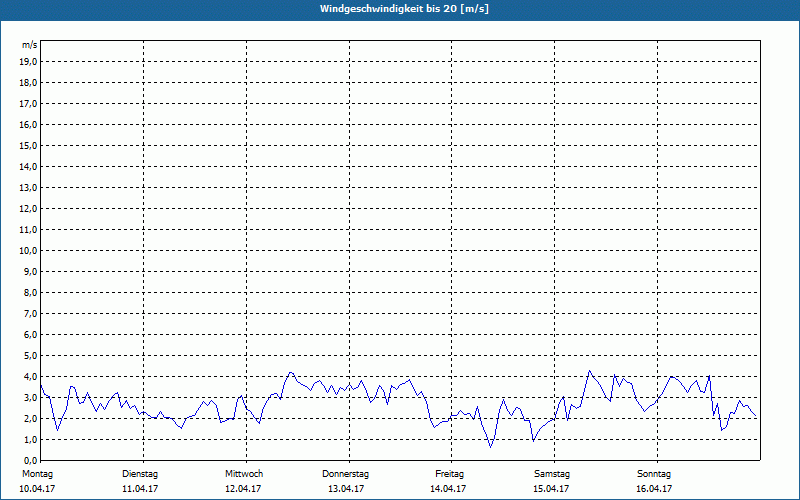
Task: Click the 10,0 y-axis label
Action: tap(27, 251)
